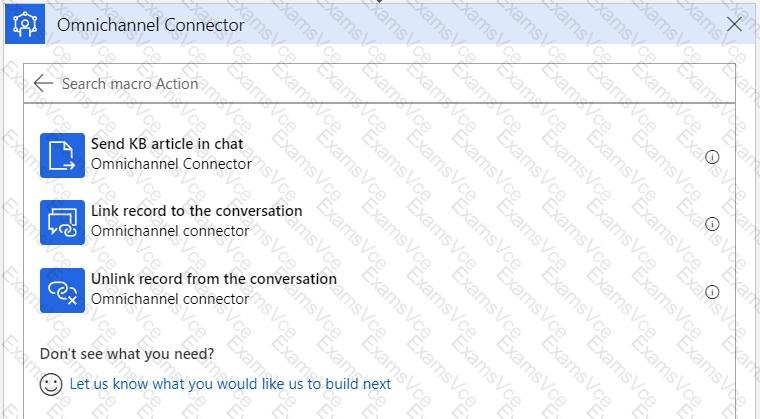Click the Send KB article in chat icon
This screenshot has width=760, height=419.
[x=62, y=155]
